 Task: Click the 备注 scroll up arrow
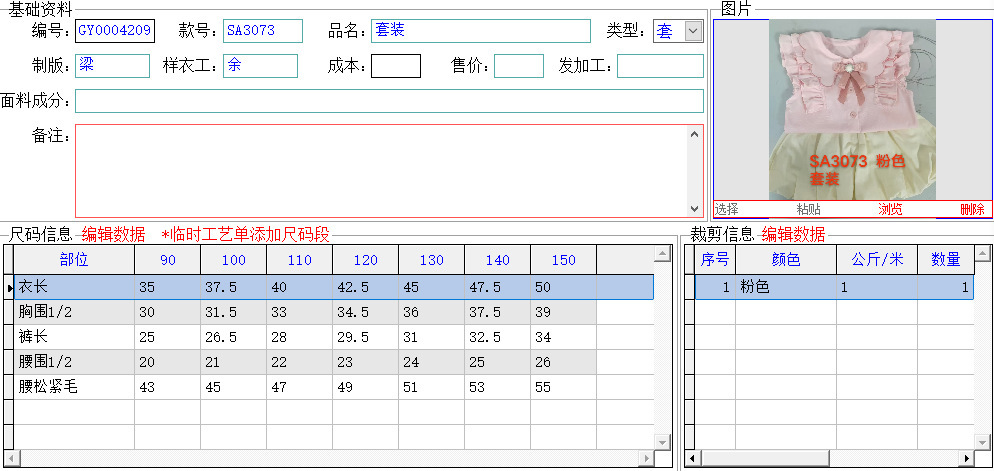(694, 134)
